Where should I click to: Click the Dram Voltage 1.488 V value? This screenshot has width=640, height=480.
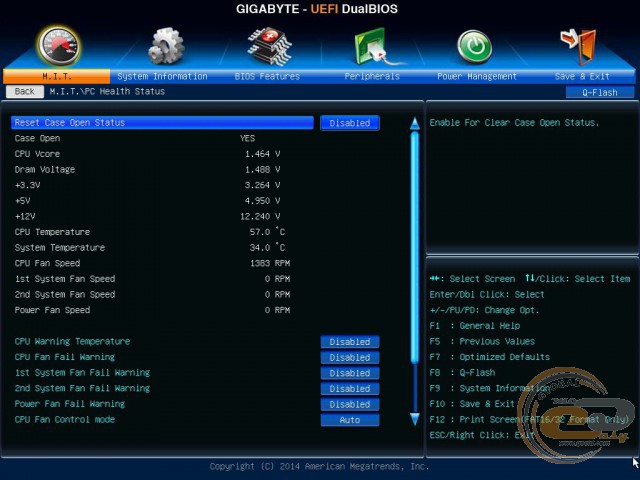coord(262,169)
